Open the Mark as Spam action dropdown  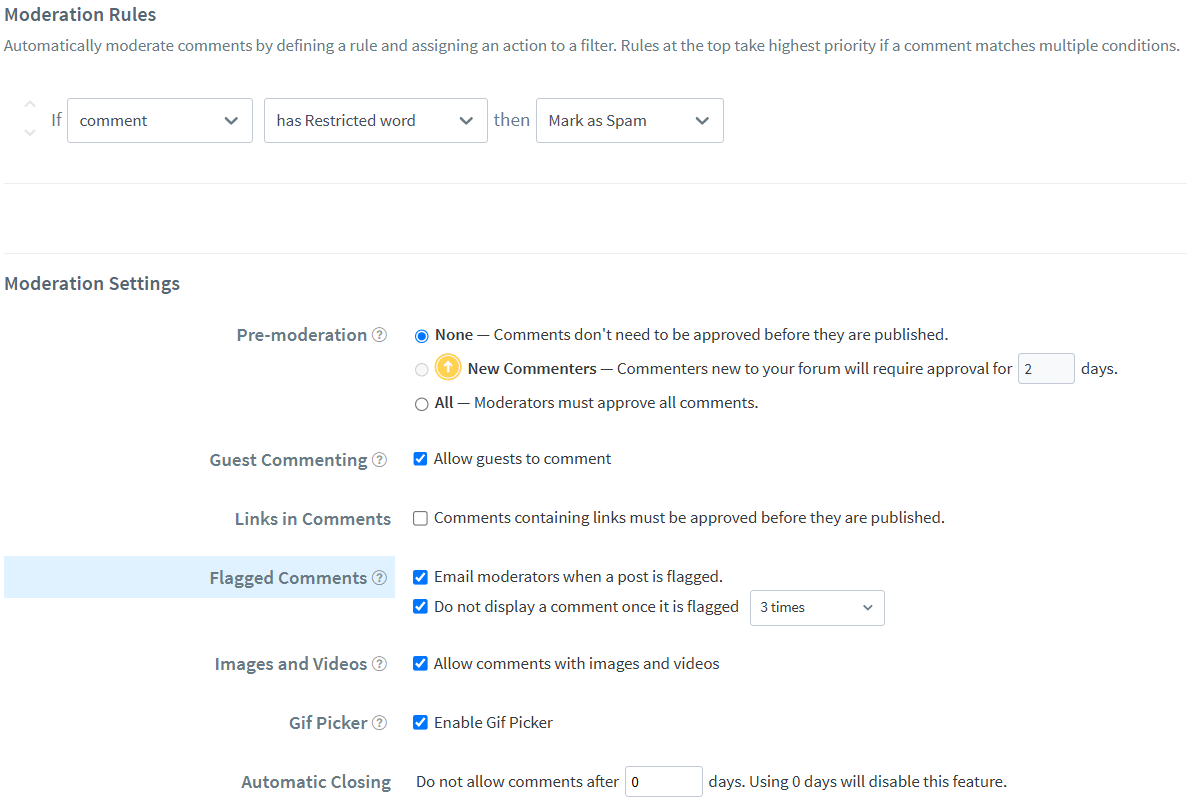(x=630, y=120)
